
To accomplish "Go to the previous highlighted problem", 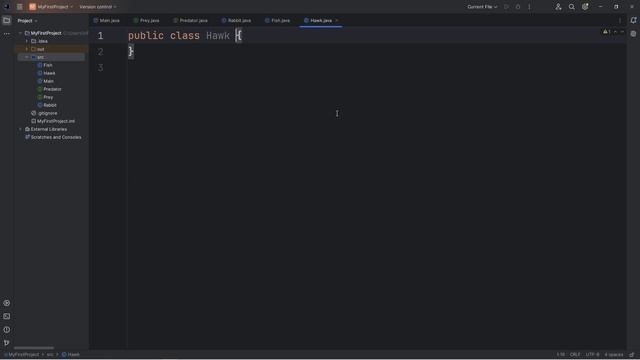I will 616,32.
